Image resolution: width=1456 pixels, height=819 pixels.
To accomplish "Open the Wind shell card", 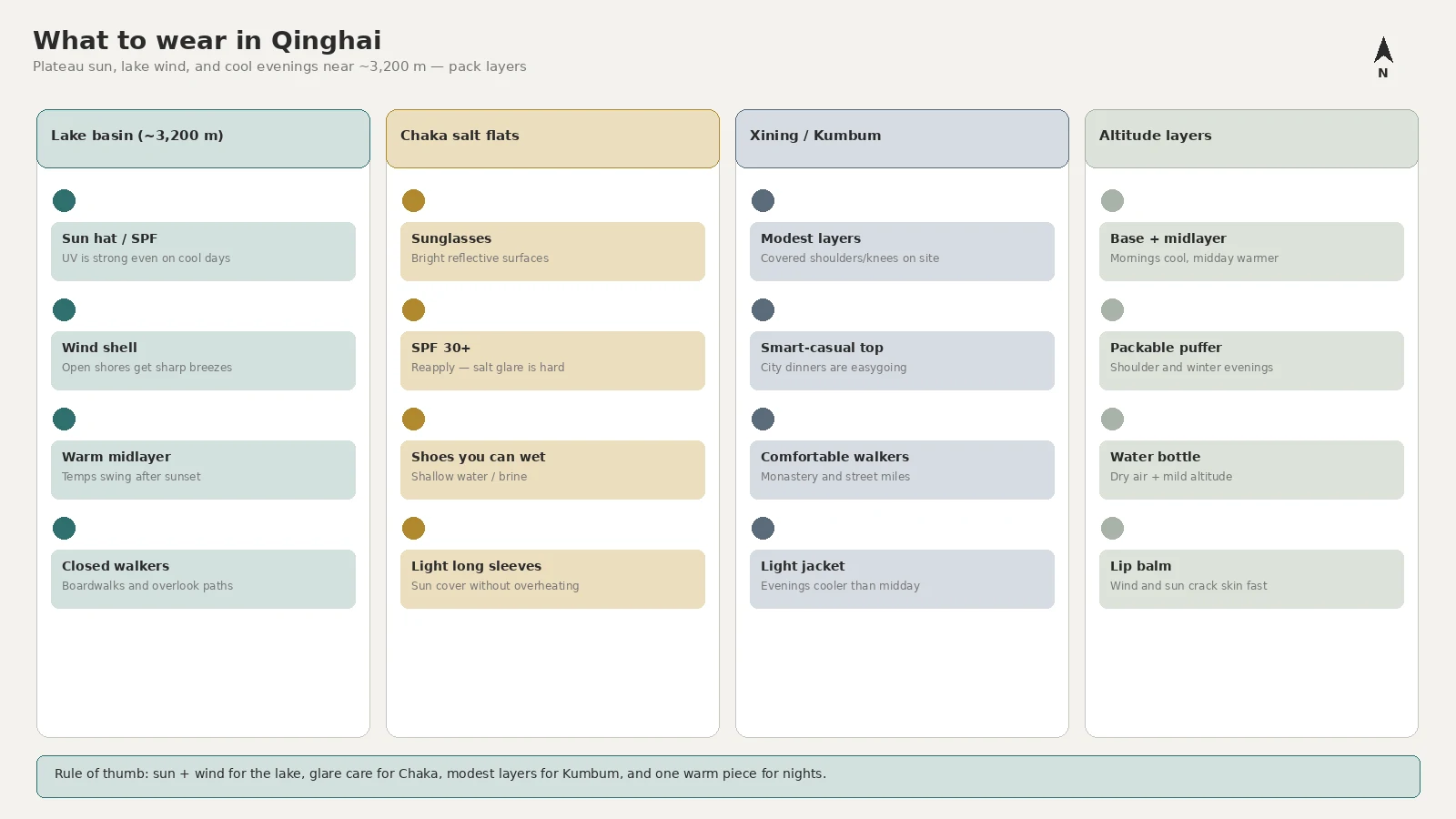I will 203,360.
